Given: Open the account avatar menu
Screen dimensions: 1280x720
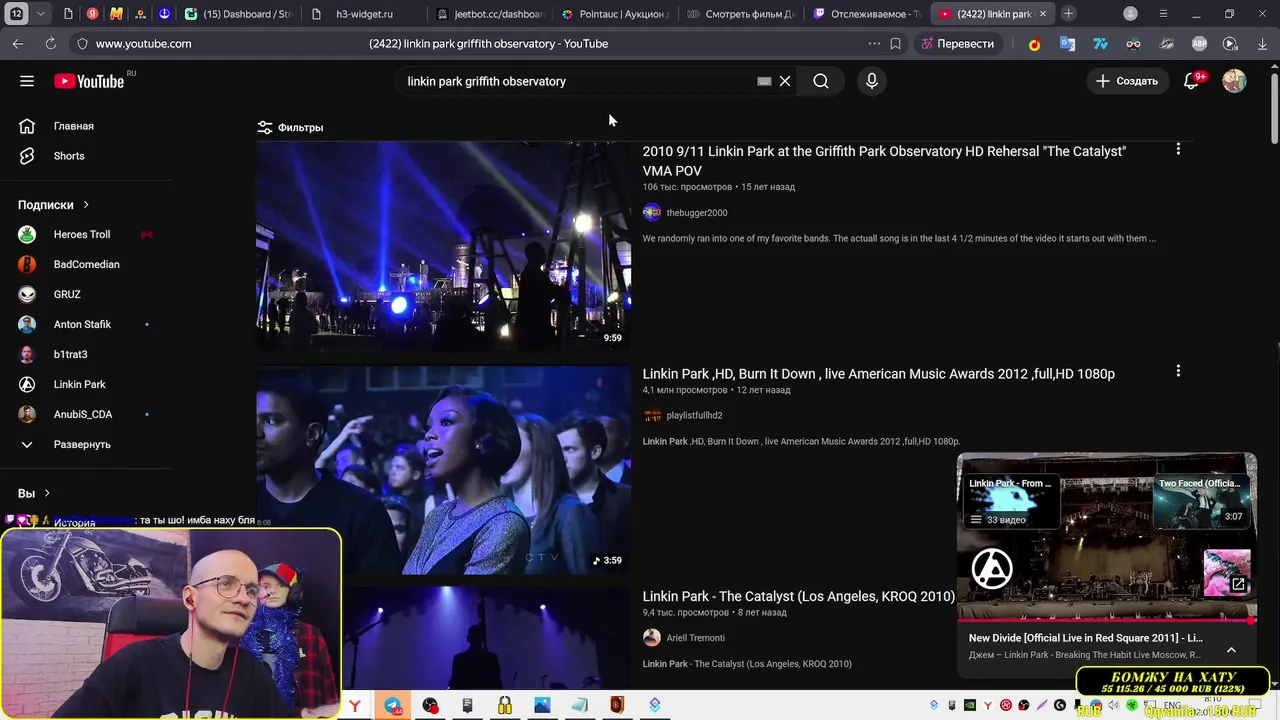Looking at the screenshot, I should click(x=1234, y=81).
